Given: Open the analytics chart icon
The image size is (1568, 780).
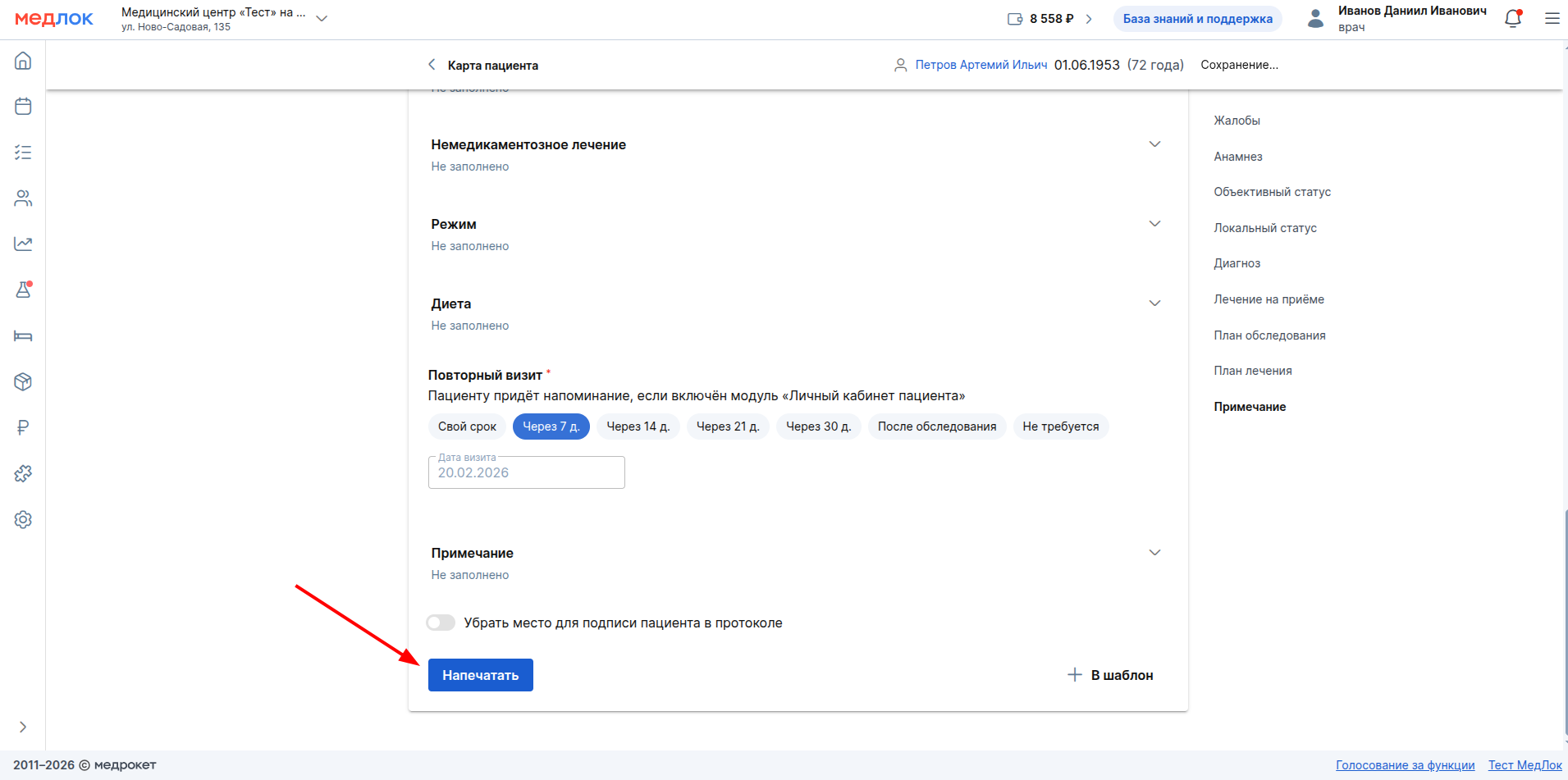Looking at the screenshot, I should point(23,244).
